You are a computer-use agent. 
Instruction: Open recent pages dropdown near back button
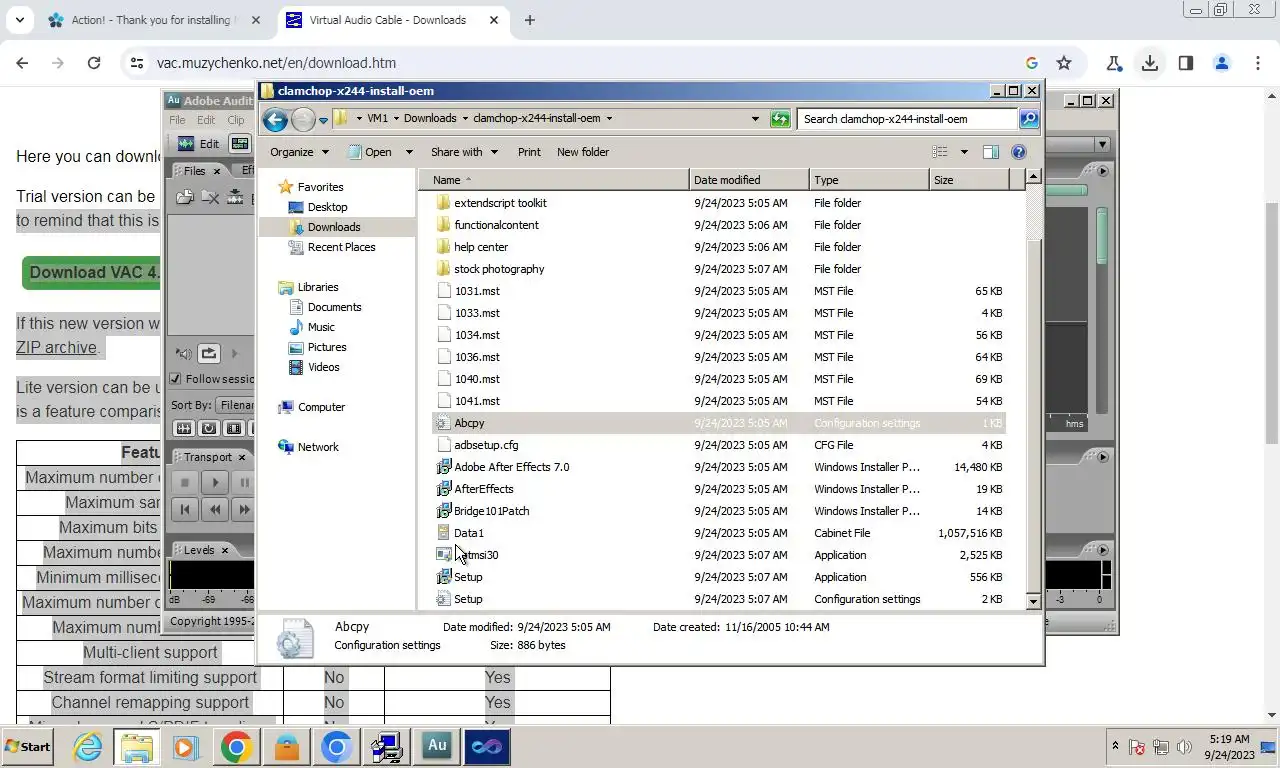pos(323,121)
